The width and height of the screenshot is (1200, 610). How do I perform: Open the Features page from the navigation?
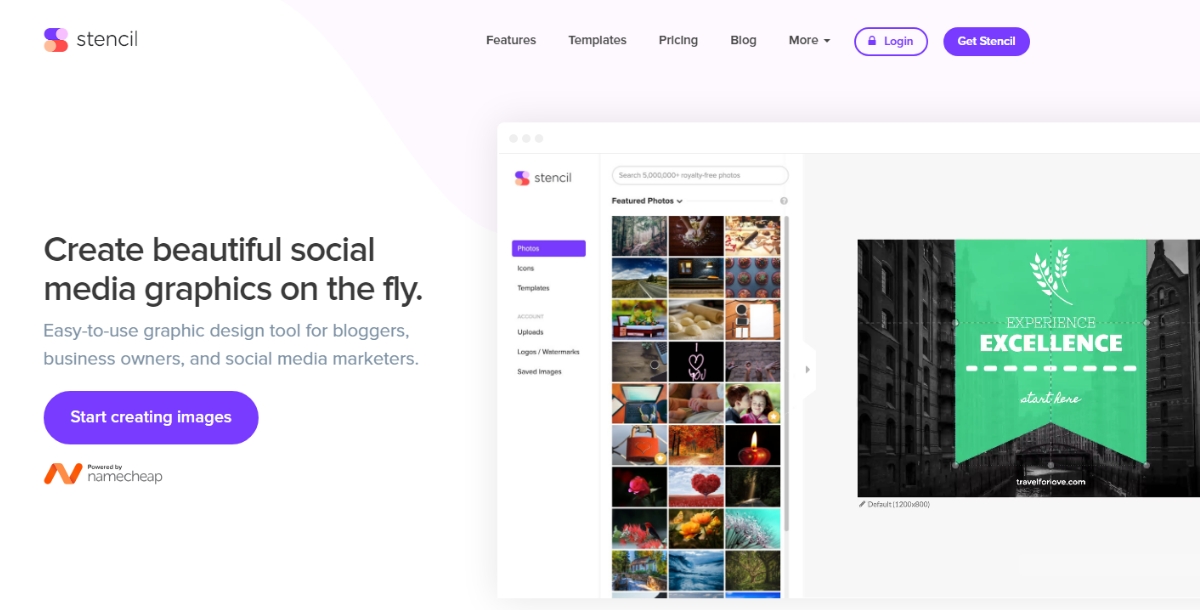coord(511,41)
